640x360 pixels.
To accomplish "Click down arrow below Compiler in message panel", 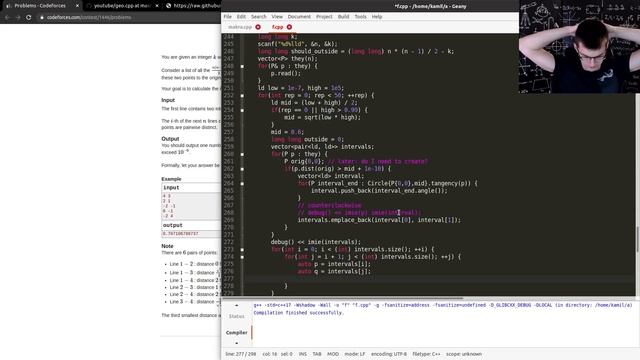I will [x=236, y=343].
